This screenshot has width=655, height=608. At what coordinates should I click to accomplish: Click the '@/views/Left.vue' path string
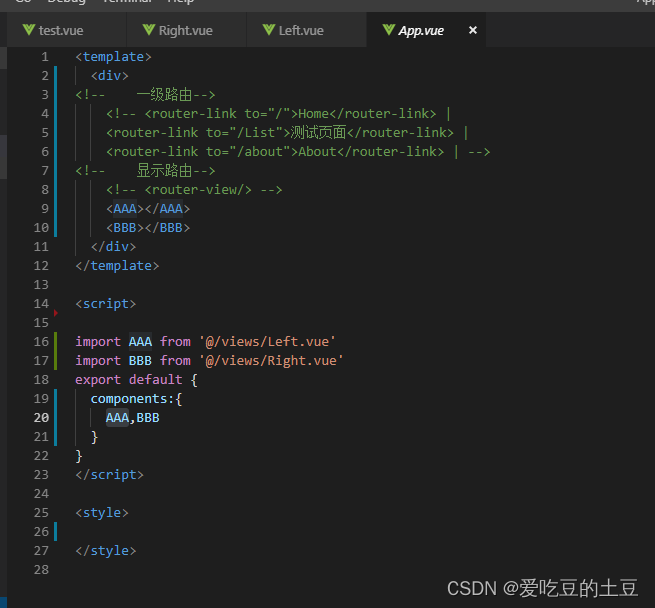tap(267, 342)
